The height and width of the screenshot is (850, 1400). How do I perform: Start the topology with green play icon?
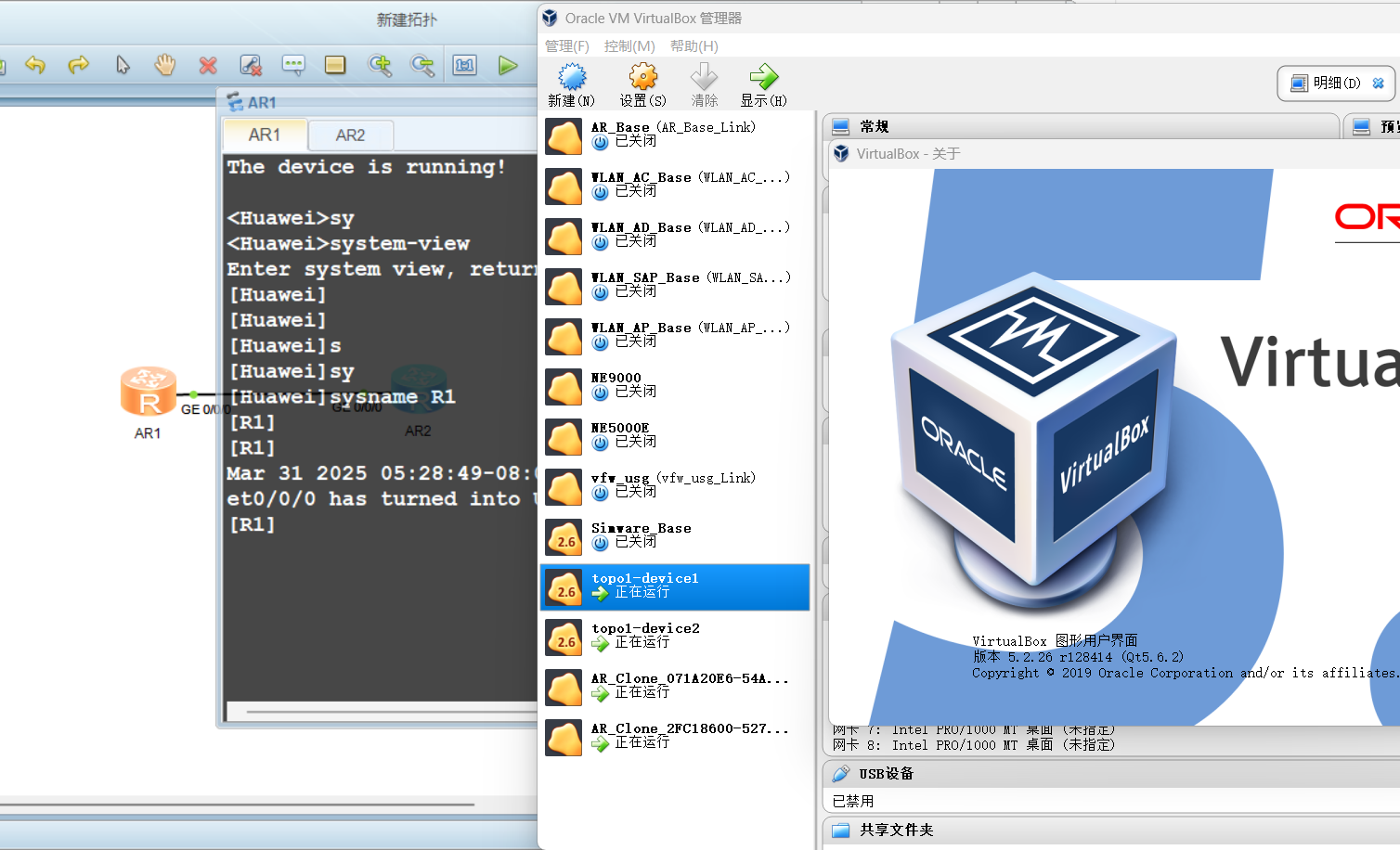[x=507, y=65]
